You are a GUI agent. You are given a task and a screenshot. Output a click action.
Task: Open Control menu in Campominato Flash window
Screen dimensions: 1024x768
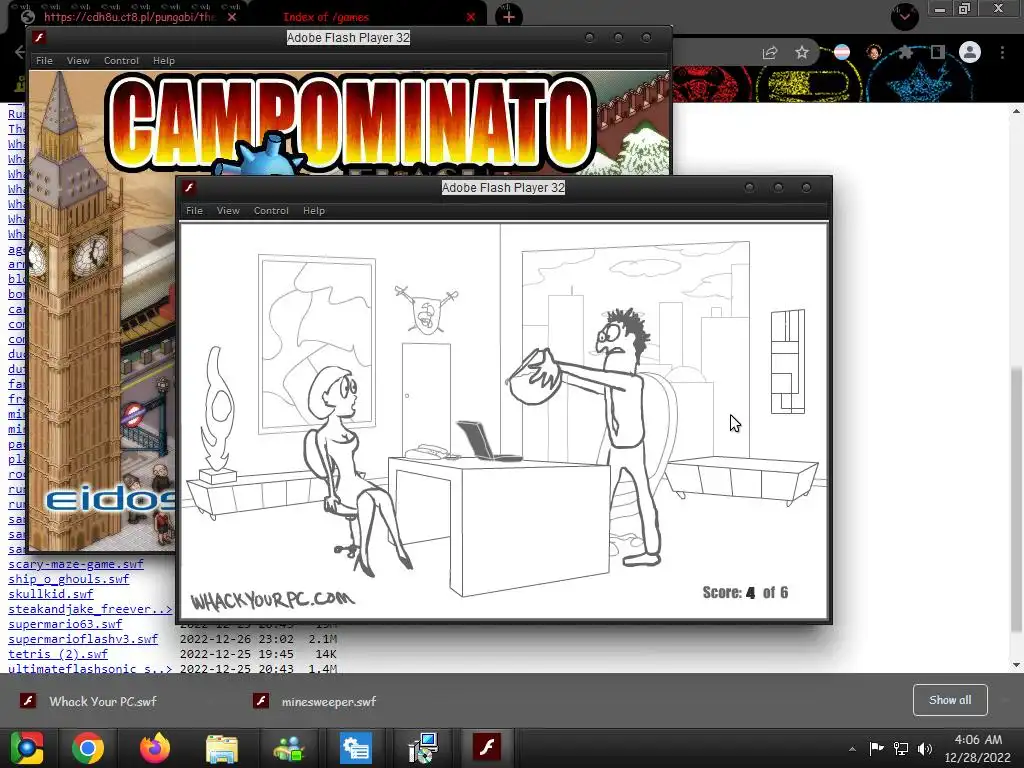point(121,60)
